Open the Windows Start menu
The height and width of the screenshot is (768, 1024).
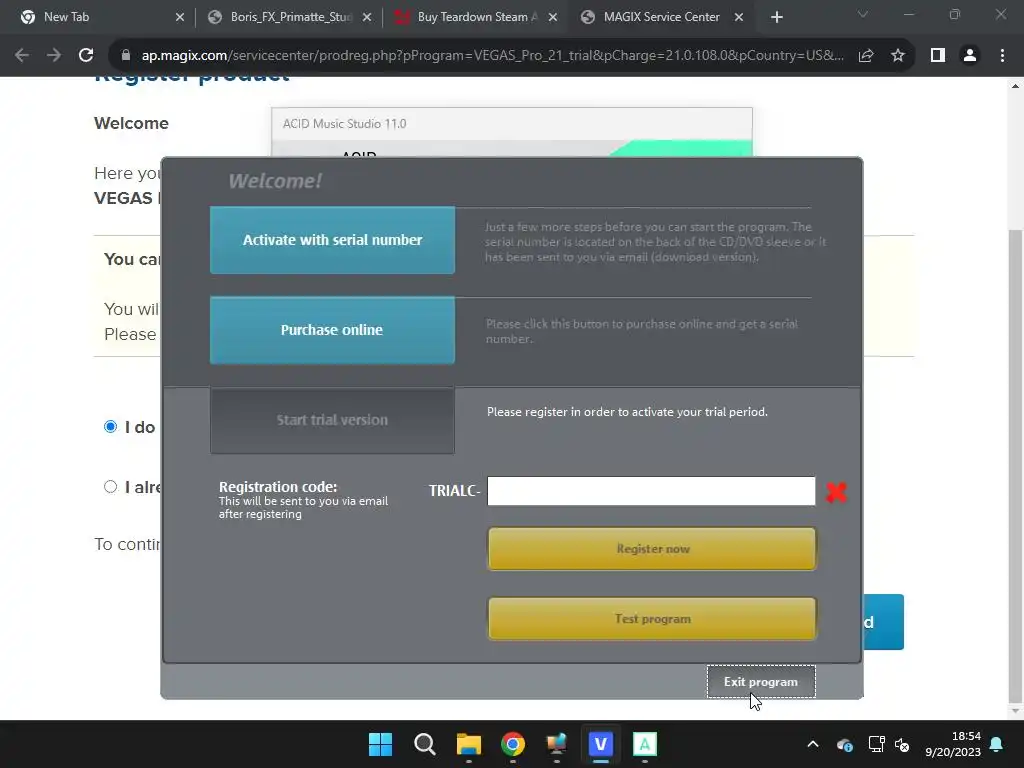(x=380, y=744)
